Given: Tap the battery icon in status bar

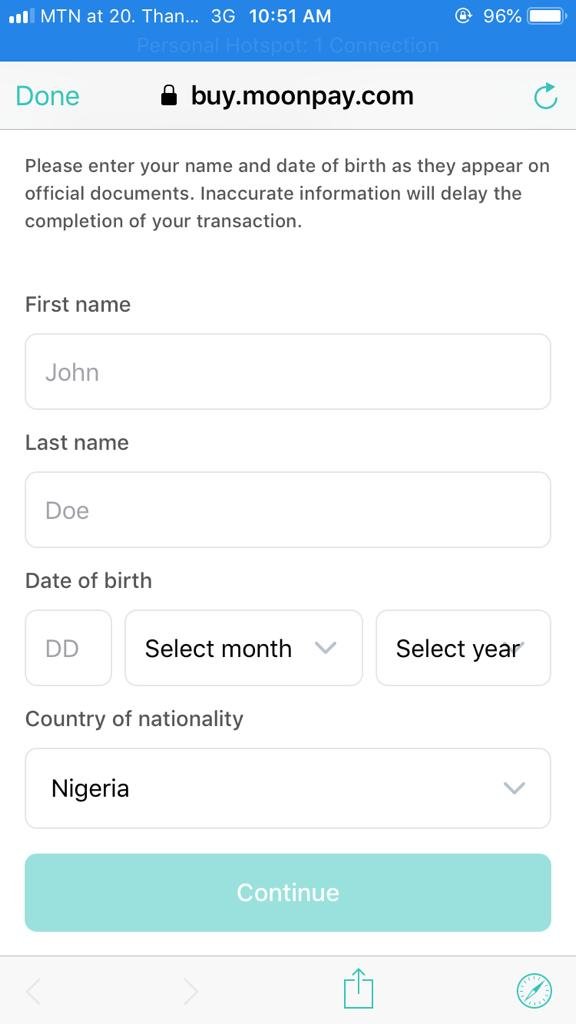Looking at the screenshot, I should click(547, 16).
